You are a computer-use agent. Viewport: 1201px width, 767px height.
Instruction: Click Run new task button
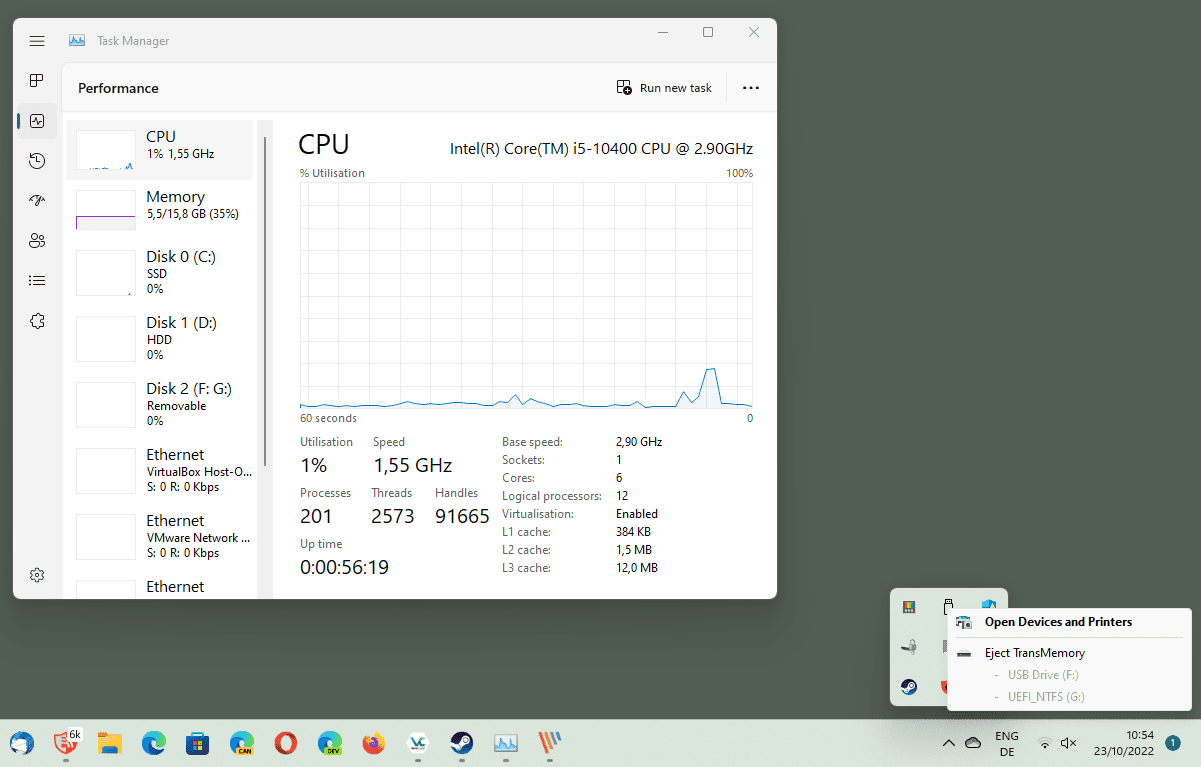(x=664, y=88)
